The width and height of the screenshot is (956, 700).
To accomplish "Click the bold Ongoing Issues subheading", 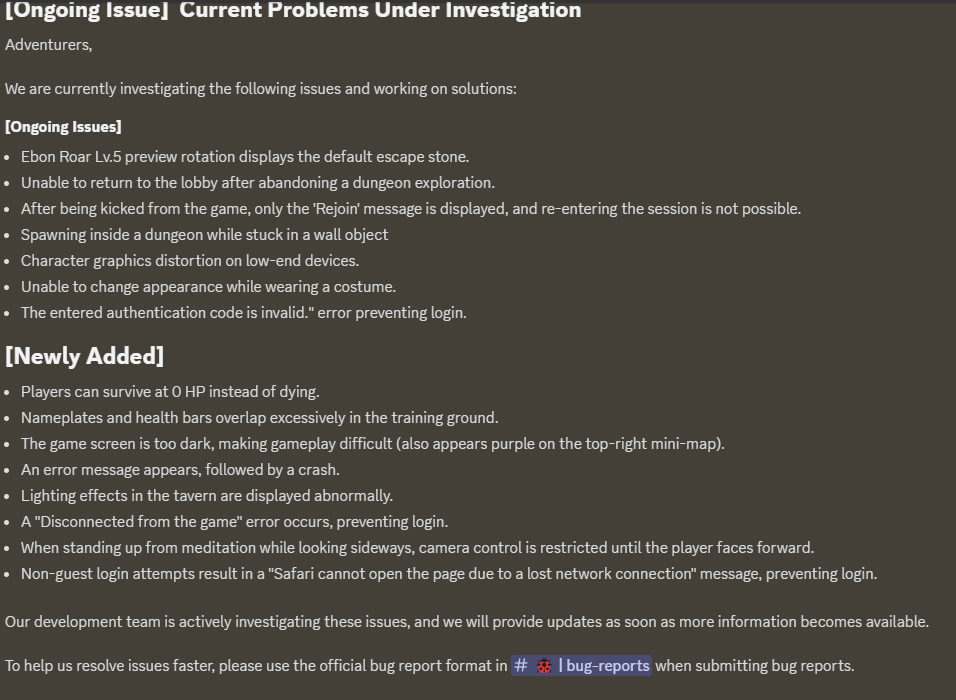I will click(63, 127).
